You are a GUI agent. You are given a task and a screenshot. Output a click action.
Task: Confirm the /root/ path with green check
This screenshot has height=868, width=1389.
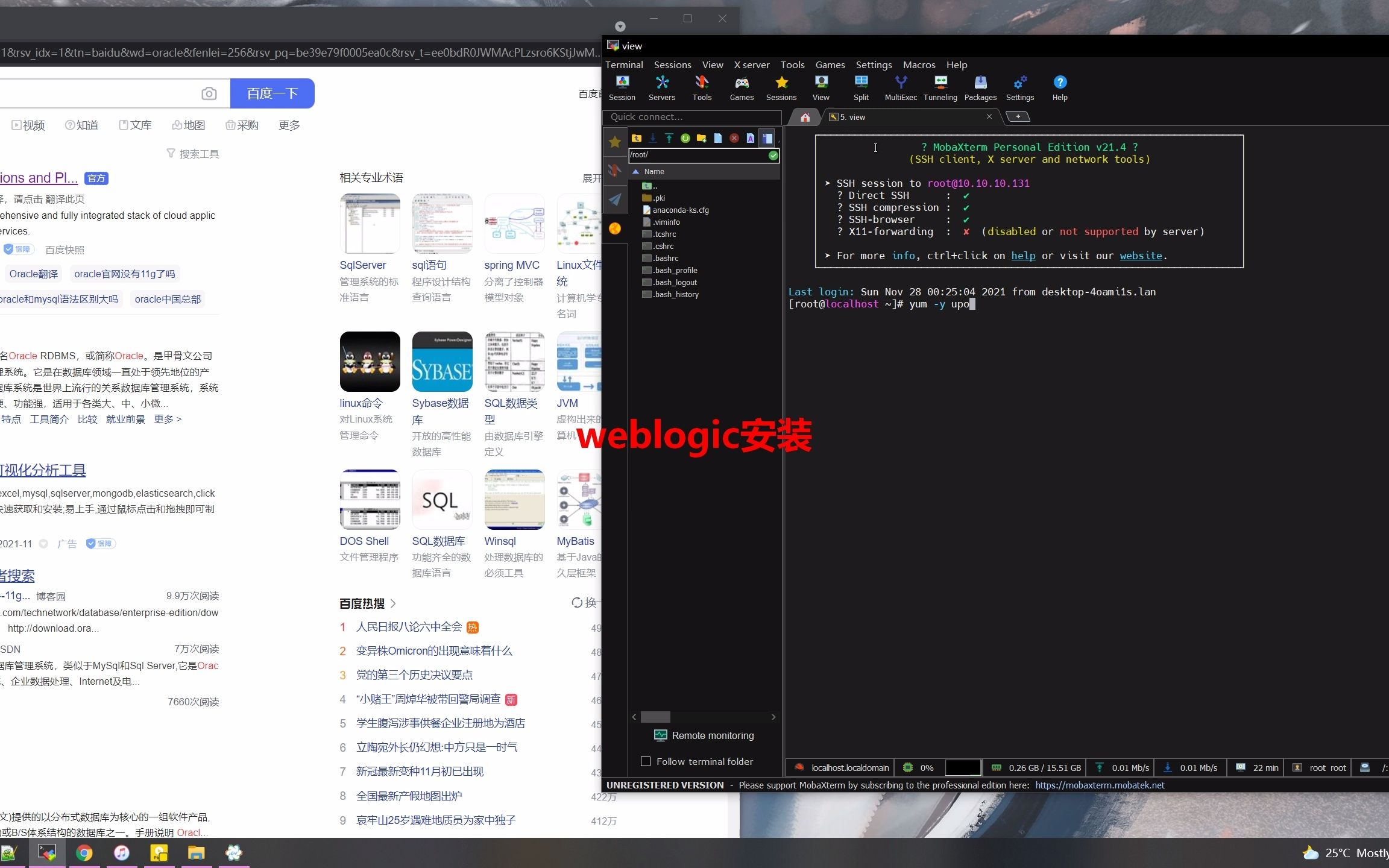tap(773, 156)
